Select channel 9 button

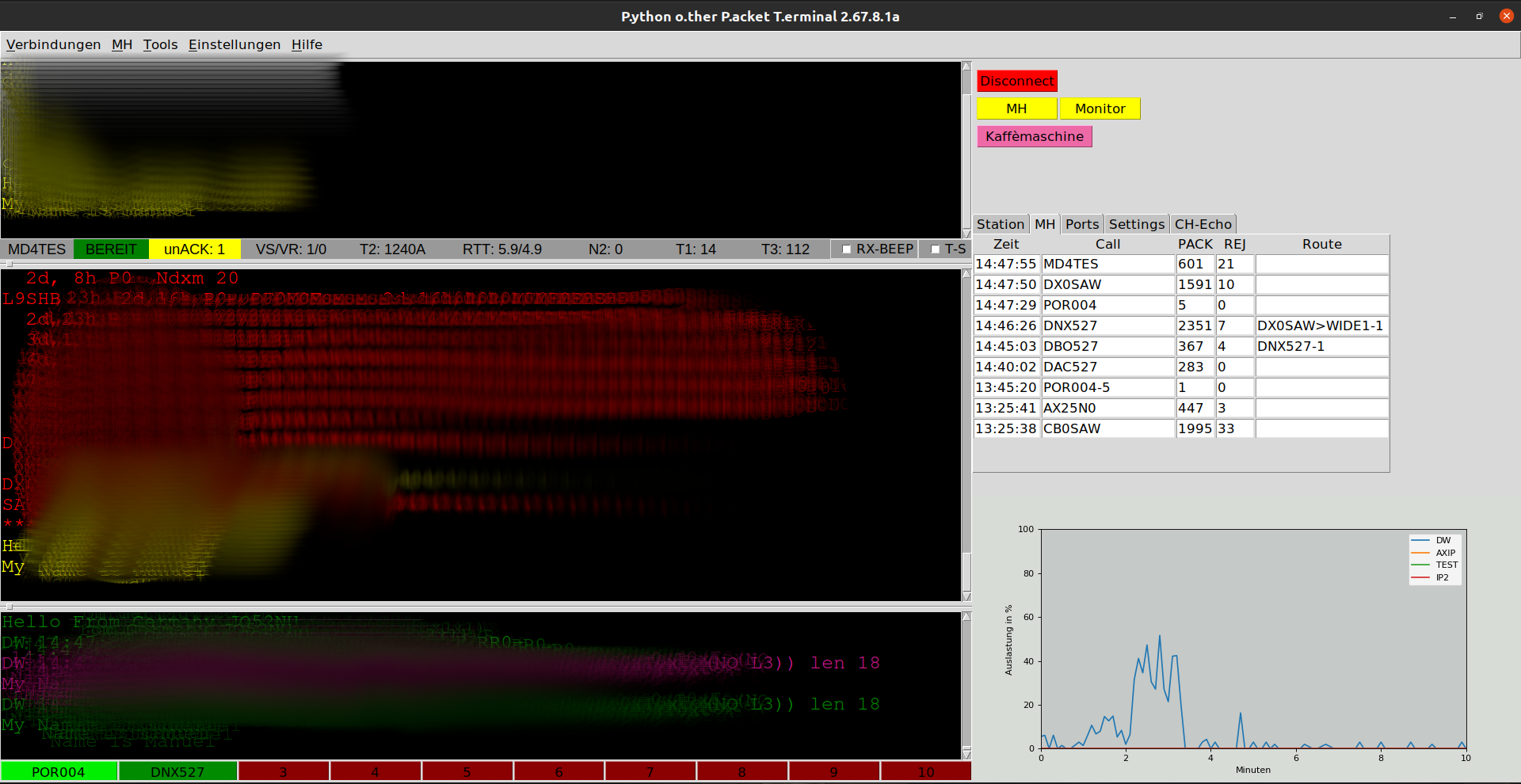pyautogui.click(x=833, y=772)
